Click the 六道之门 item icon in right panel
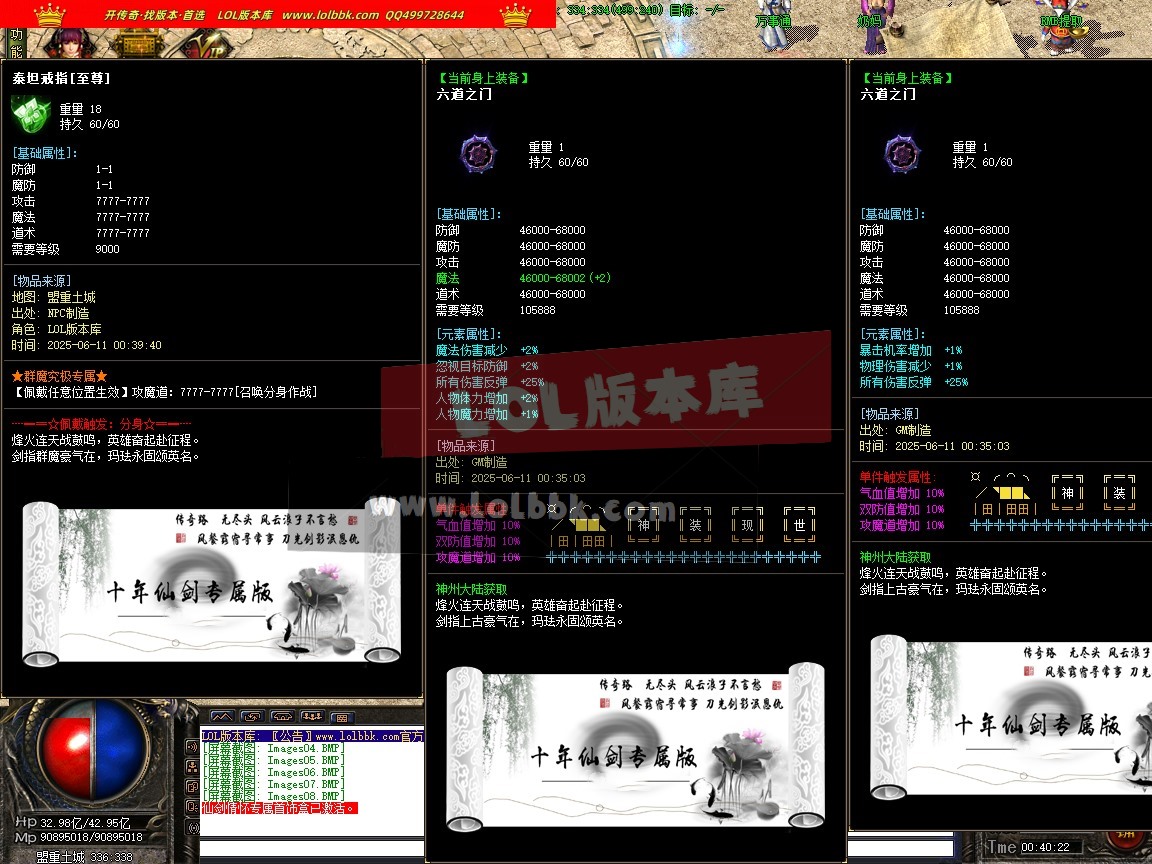The height and width of the screenshot is (864, 1152). click(x=902, y=154)
